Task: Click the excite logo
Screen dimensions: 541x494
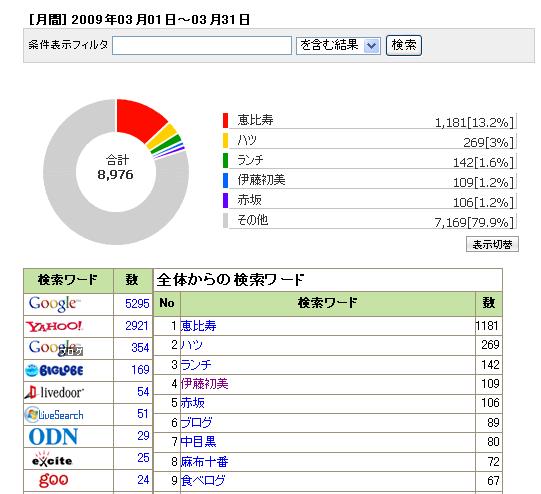Action: tap(52, 459)
